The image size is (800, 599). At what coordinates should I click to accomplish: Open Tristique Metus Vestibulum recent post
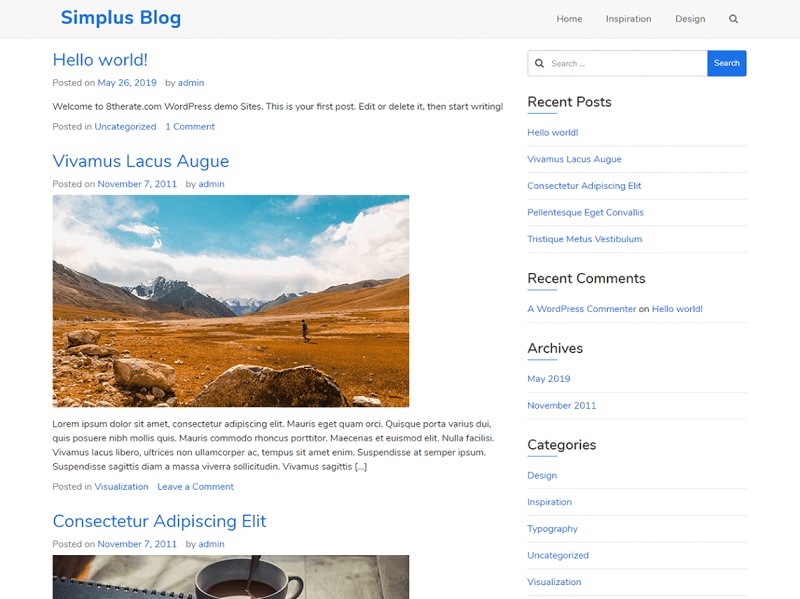tap(585, 239)
